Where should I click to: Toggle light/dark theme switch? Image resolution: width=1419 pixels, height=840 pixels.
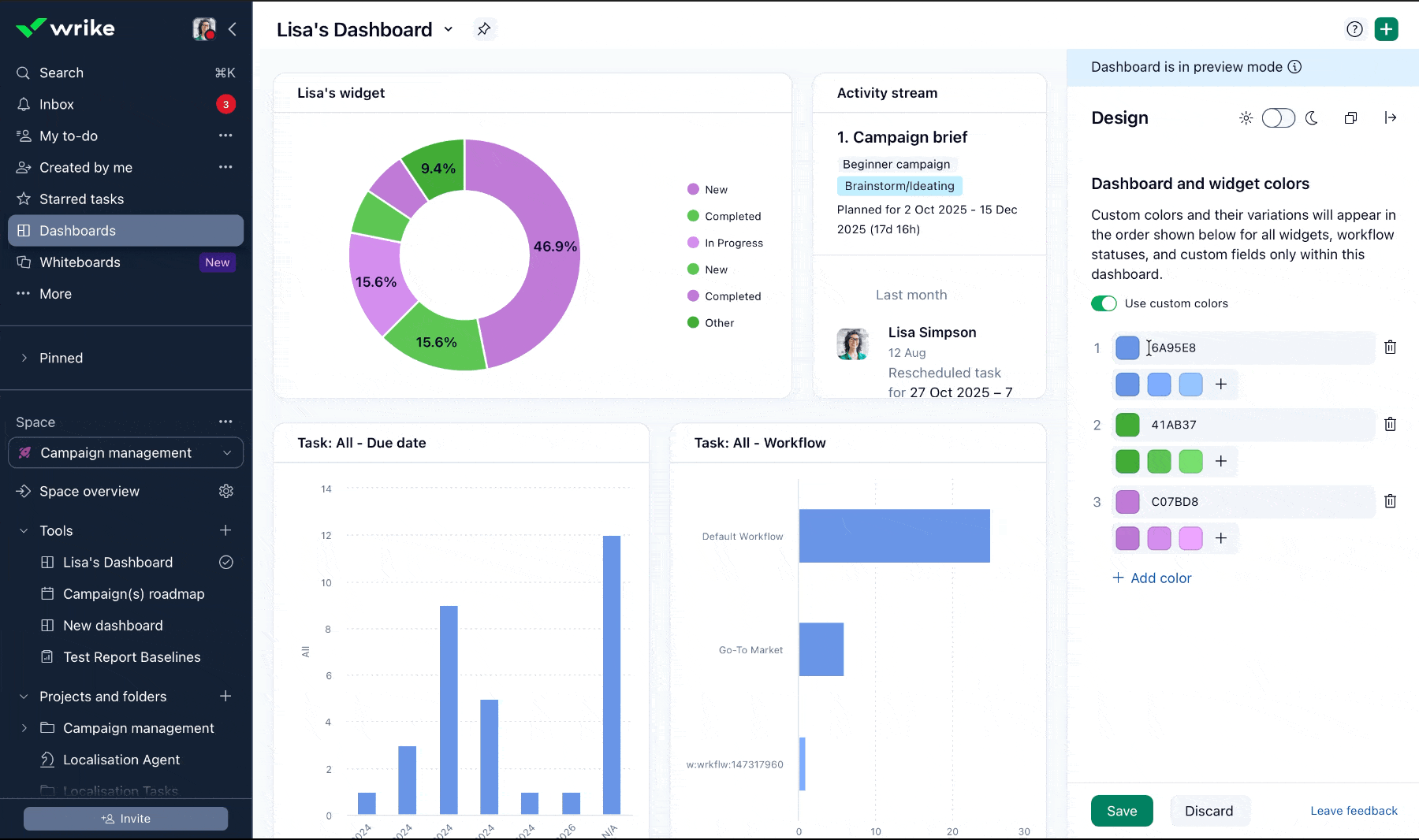point(1278,118)
